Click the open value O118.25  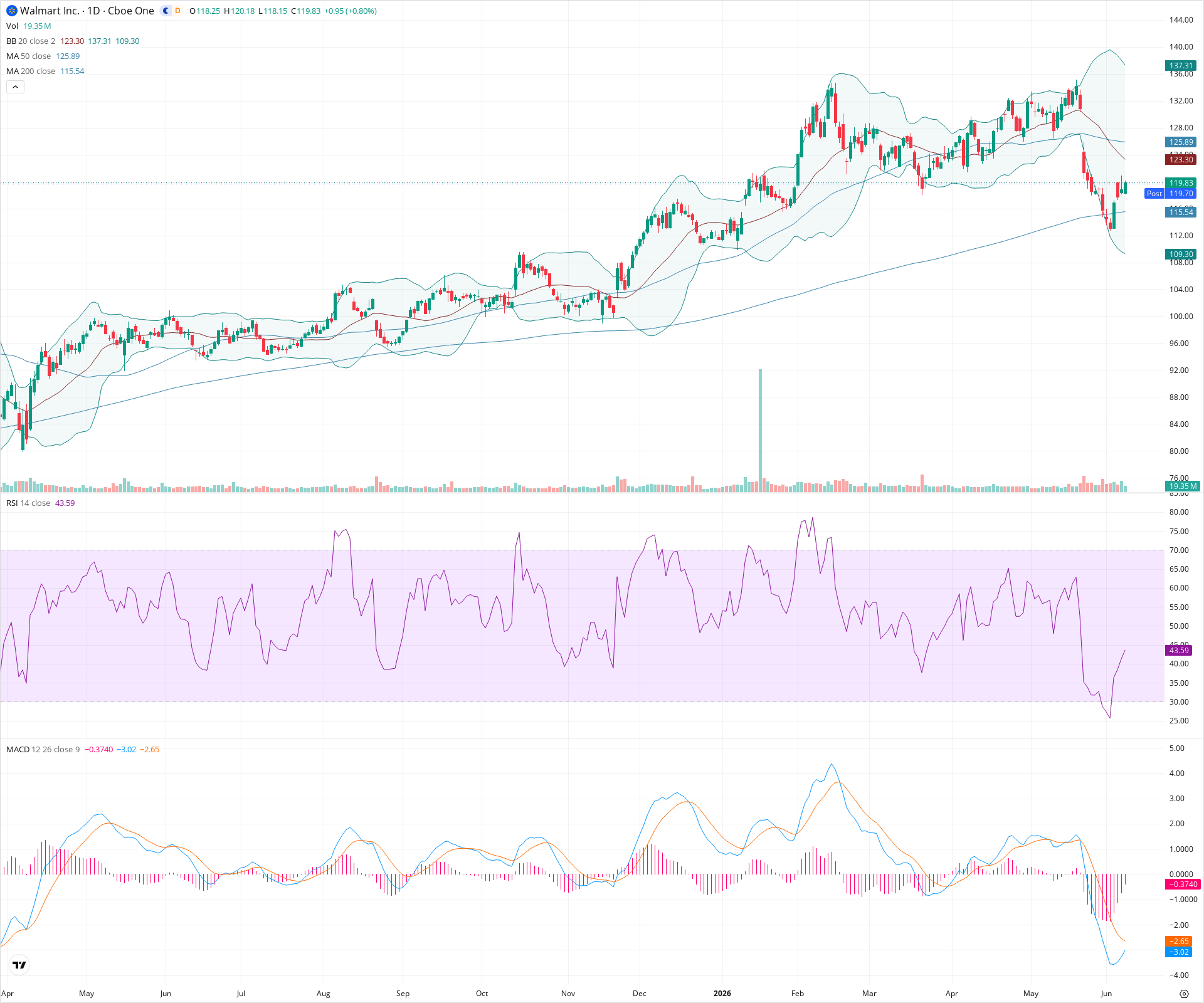click(x=204, y=11)
